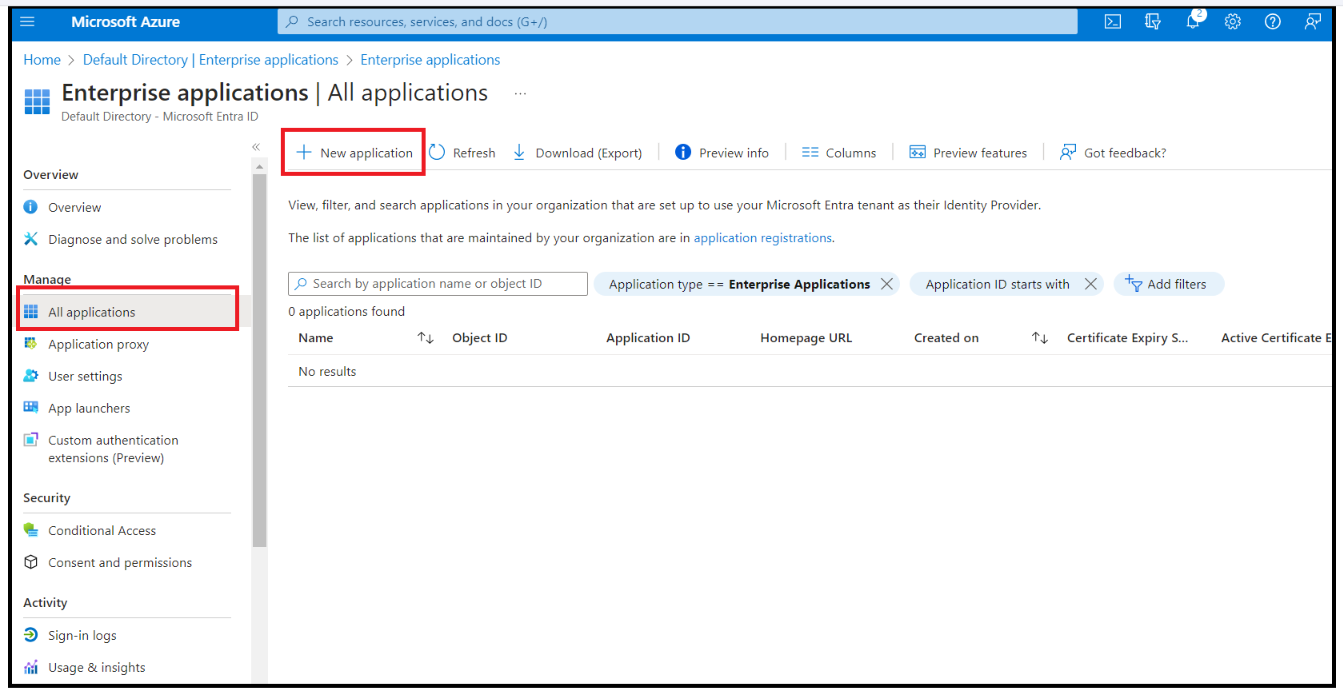Viewport: 1343px width, 691px height.
Task: Click the Overview info icon in sidebar
Action: pos(31,207)
